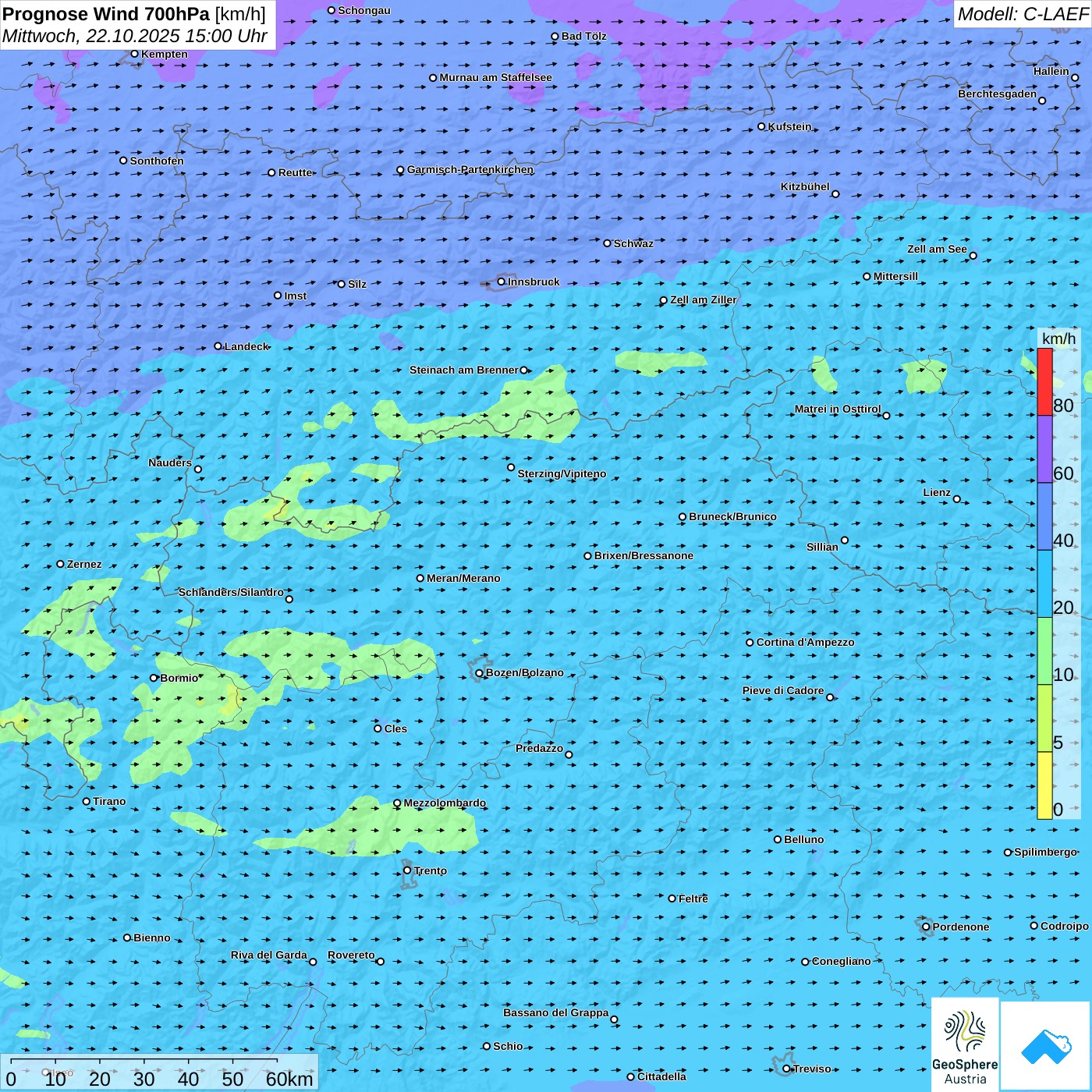Click the Treviso label
This screenshot has width=1092, height=1092.
click(812, 1069)
